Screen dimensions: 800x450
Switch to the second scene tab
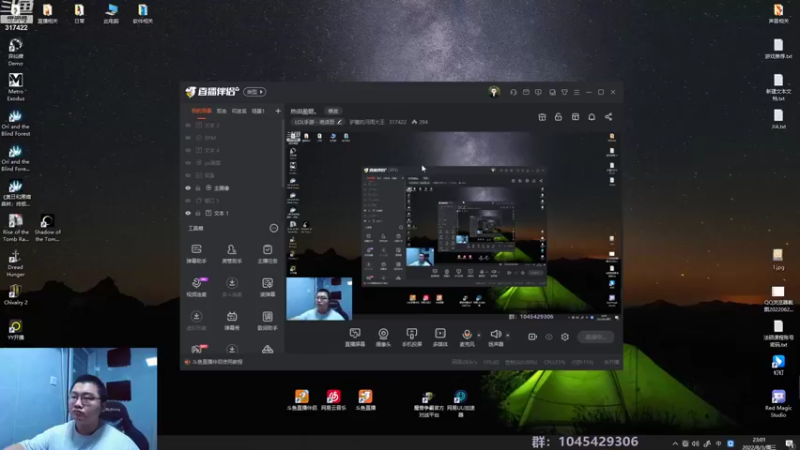coord(221,111)
